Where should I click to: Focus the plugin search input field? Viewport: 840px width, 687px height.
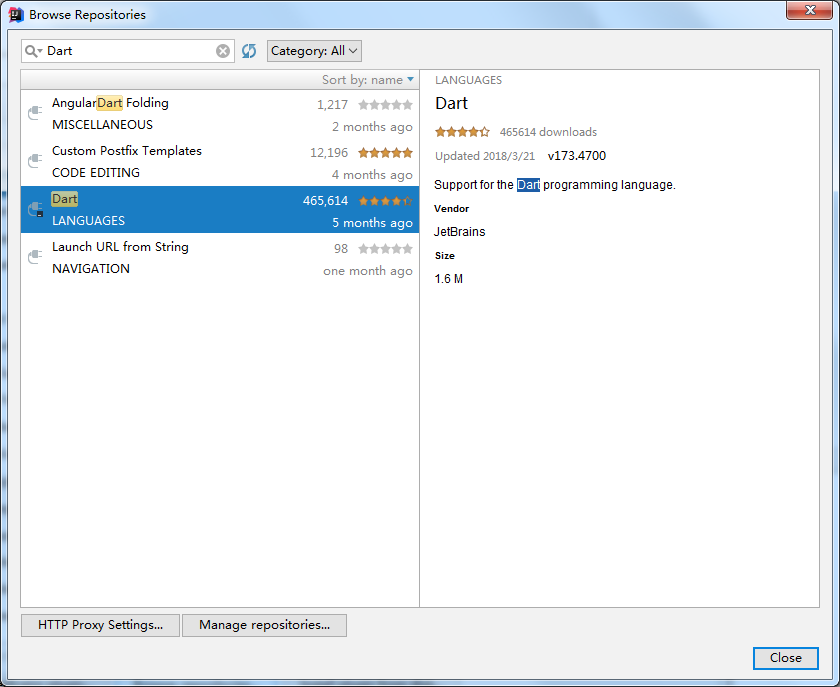click(x=128, y=51)
